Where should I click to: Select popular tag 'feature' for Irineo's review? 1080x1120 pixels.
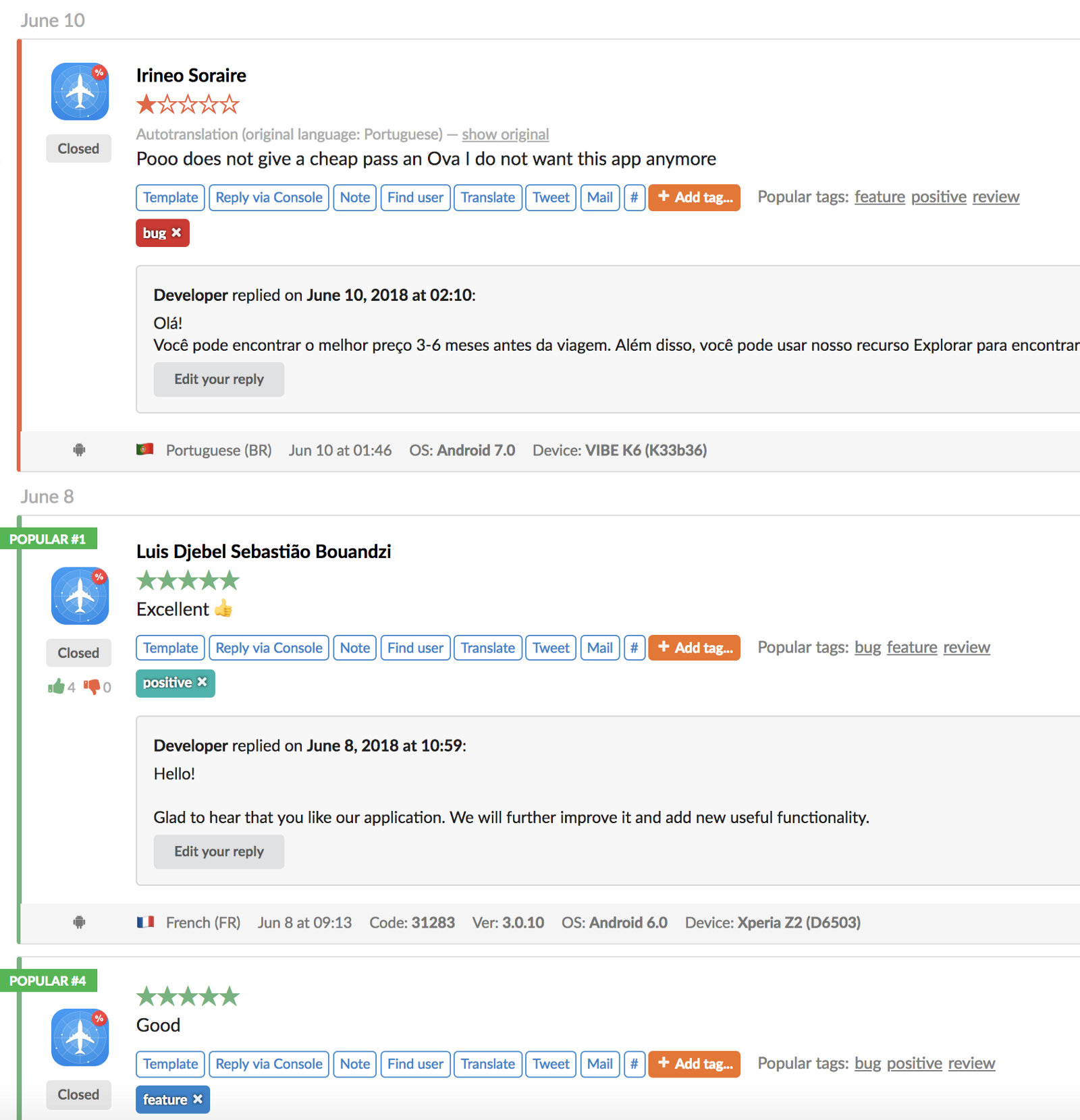[x=879, y=197]
